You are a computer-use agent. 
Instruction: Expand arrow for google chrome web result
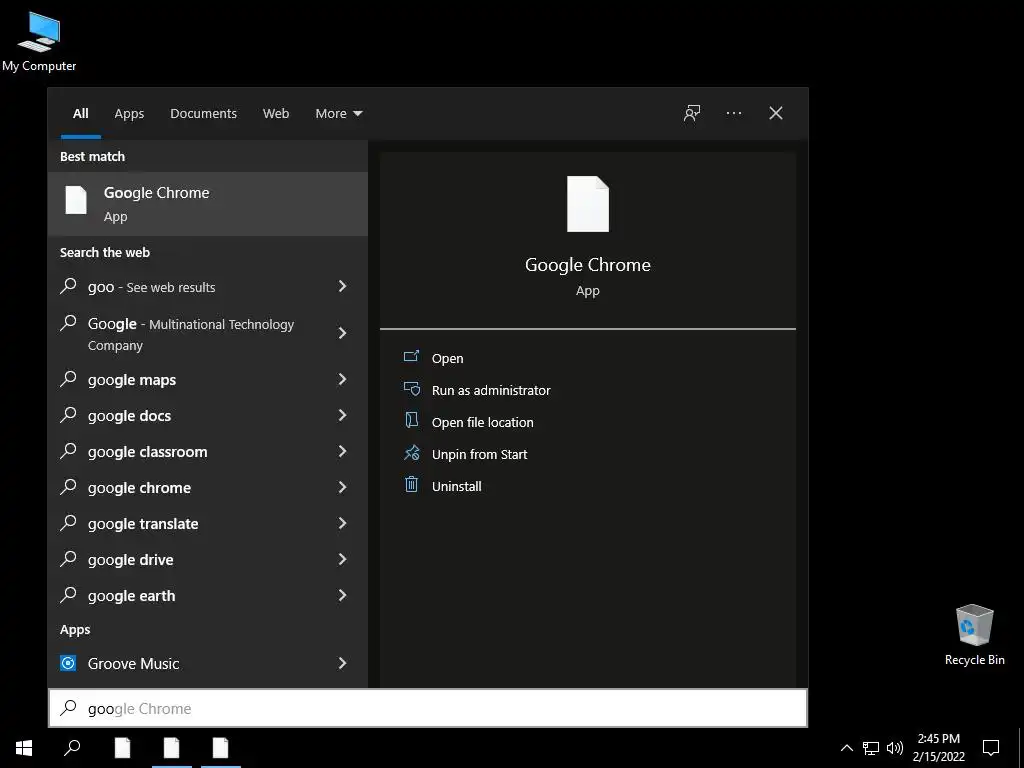[x=342, y=487]
